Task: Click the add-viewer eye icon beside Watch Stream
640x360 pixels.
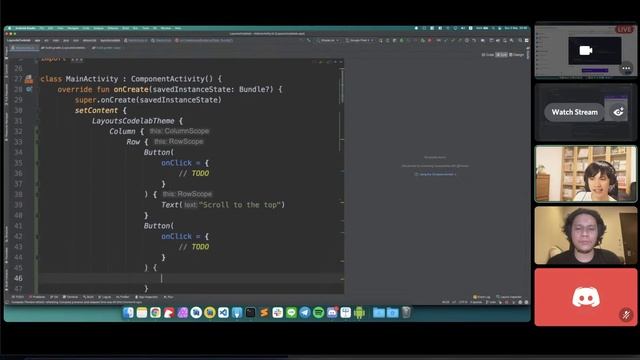Action: (x=618, y=112)
